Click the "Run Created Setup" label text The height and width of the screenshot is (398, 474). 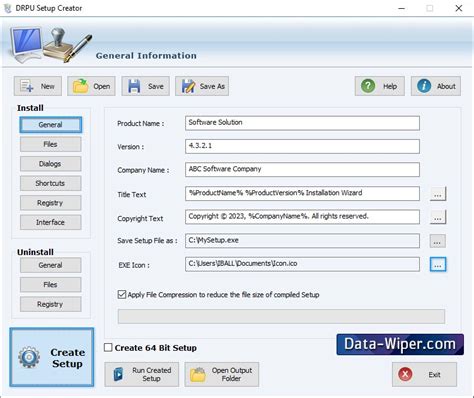(x=152, y=374)
